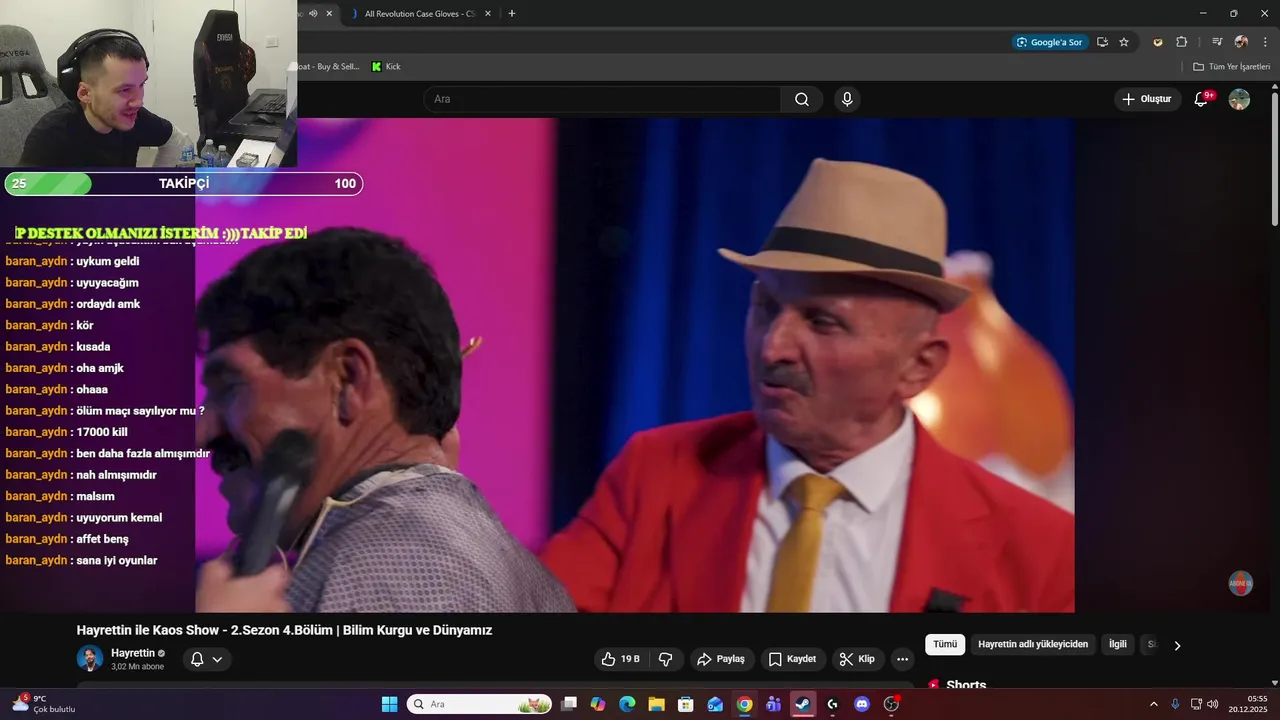The width and height of the screenshot is (1280, 720).
Task: Click the Klip clip button
Action: [857, 659]
